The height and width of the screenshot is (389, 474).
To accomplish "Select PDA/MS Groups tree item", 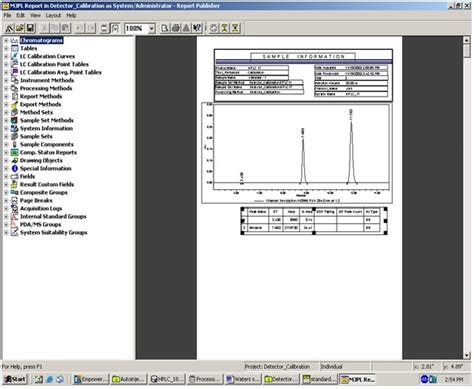I will [x=40, y=224].
